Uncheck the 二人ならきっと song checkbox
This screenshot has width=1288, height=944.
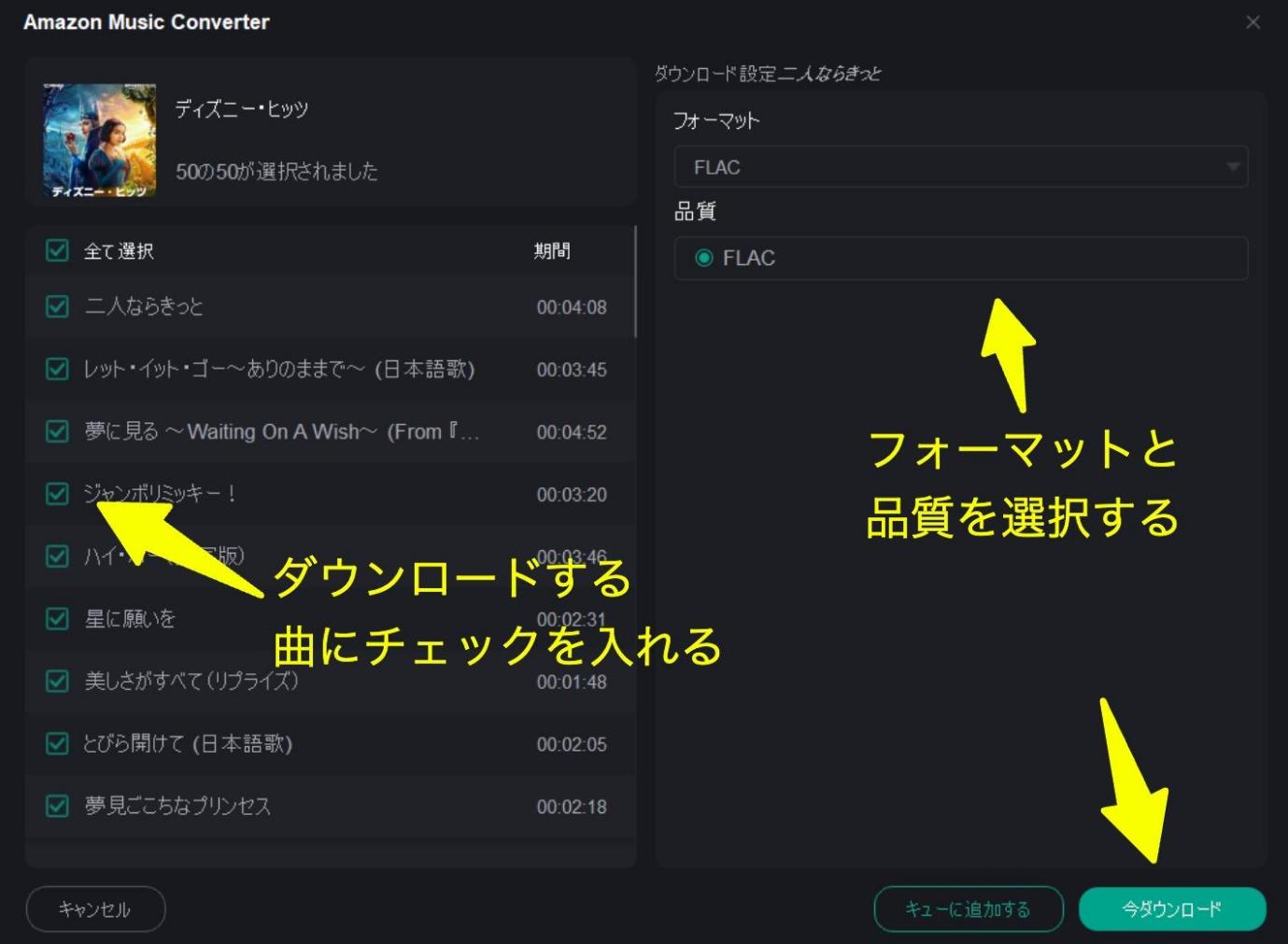pos(57,306)
